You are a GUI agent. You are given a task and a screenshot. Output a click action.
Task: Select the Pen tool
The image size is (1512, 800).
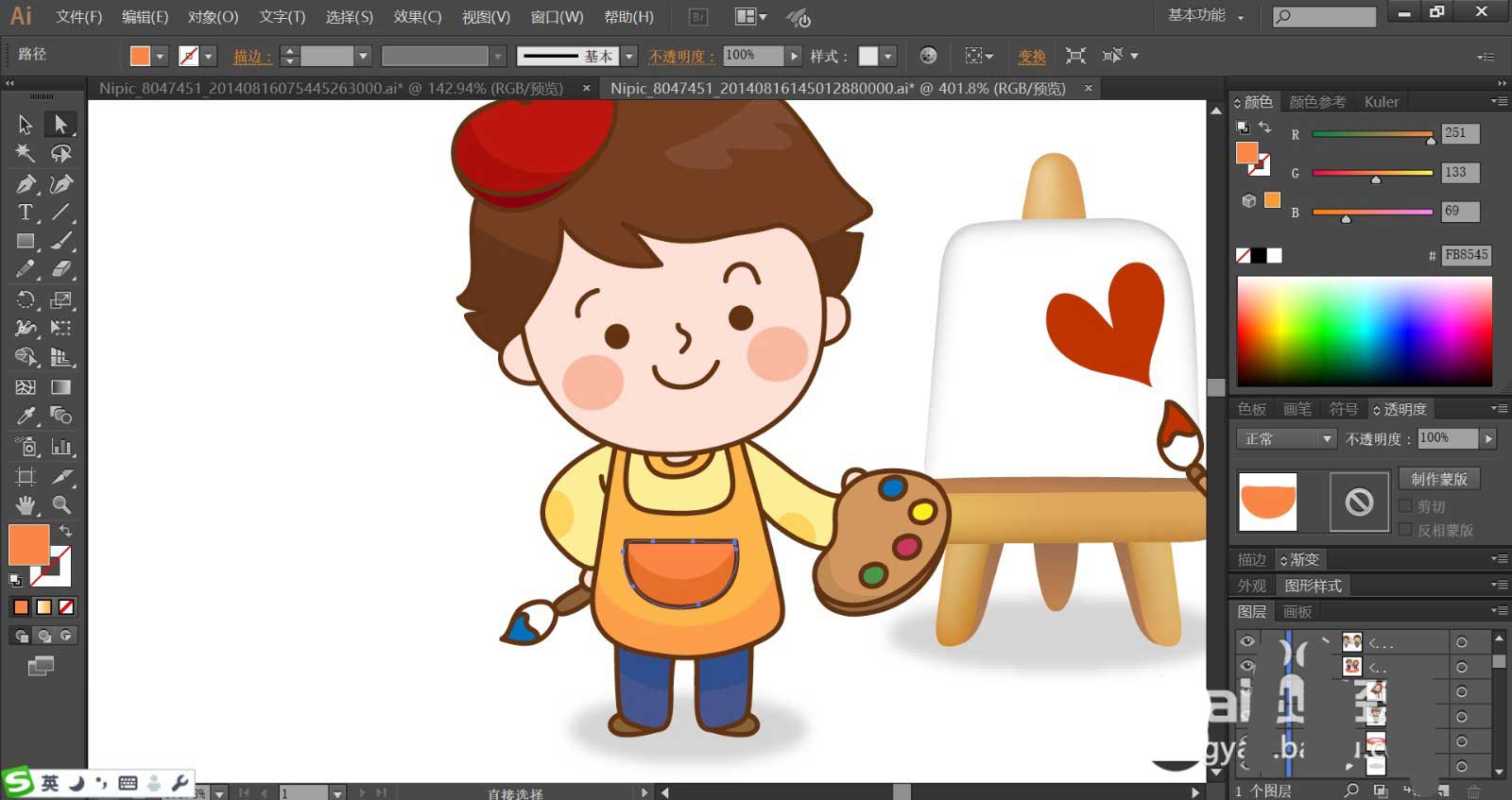point(26,183)
